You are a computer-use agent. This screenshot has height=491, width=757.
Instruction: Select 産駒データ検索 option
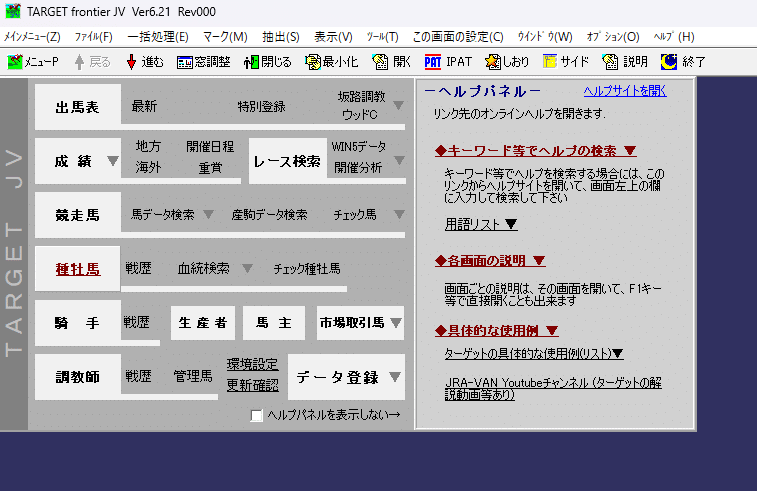coord(269,215)
